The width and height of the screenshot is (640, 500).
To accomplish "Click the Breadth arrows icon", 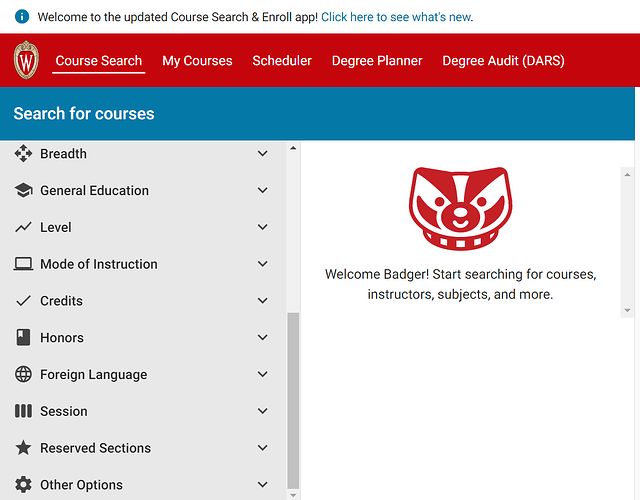I will pyautogui.click(x=23, y=153).
